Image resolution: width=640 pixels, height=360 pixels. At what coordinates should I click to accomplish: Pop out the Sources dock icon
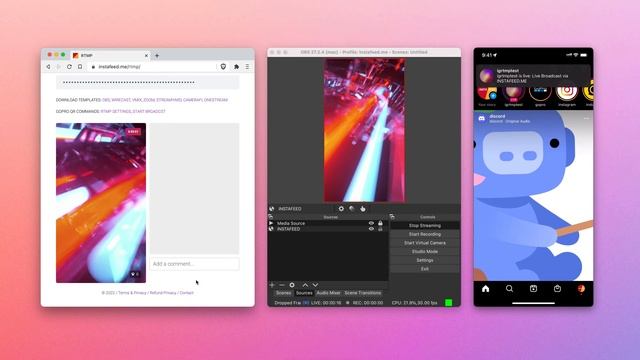click(271, 217)
